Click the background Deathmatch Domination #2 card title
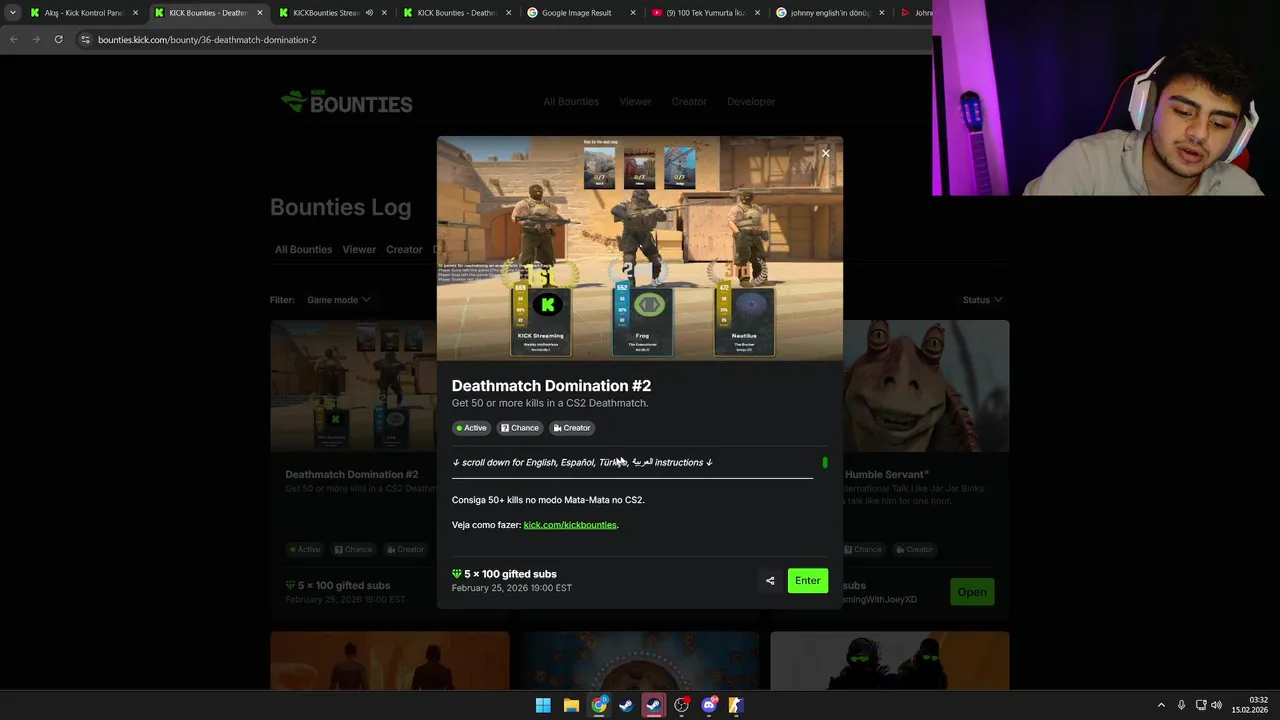Image resolution: width=1280 pixels, height=720 pixels. (352, 475)
